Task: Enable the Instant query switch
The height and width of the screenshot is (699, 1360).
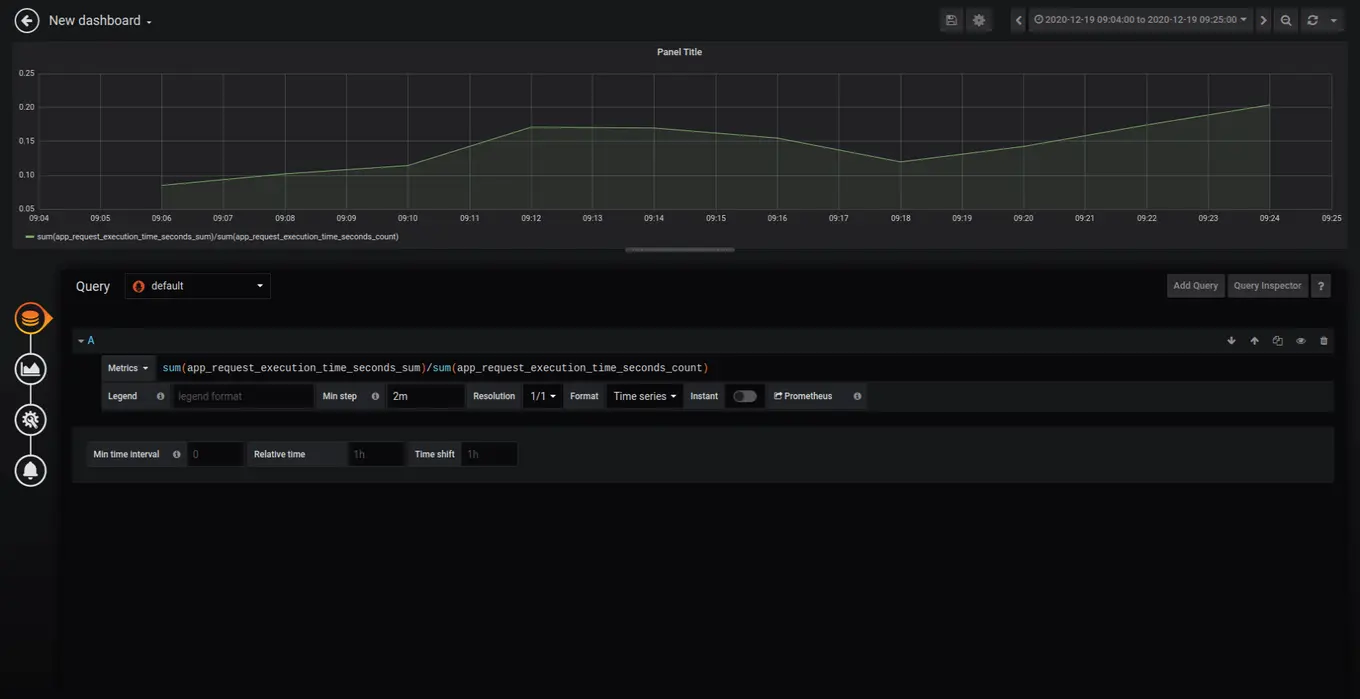Action: click(745, 396)
